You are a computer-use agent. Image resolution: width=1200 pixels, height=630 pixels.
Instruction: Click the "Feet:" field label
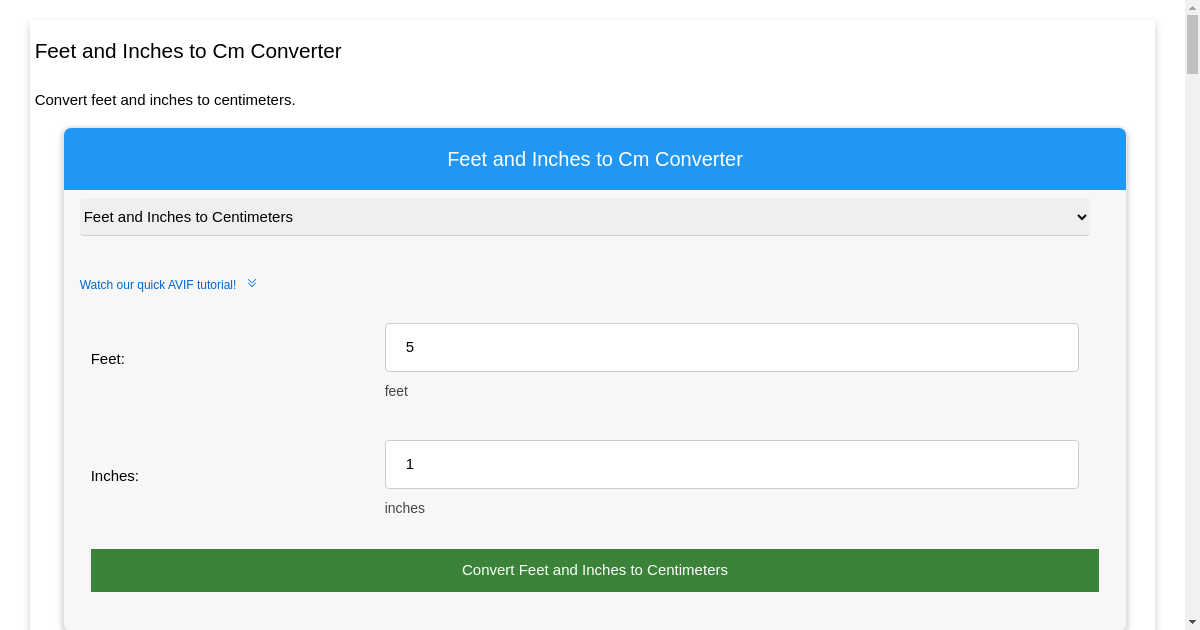[107, 358]
